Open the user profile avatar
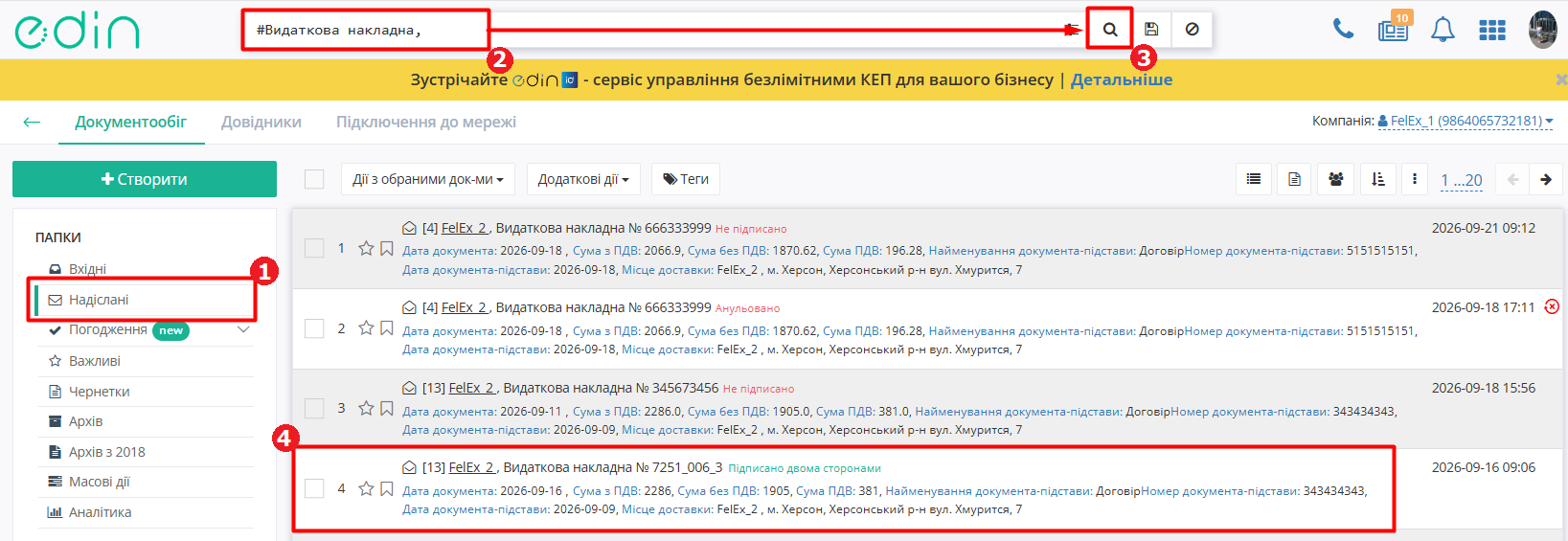Image resolution: width=1568 pixels, height=541 pixels. (x=1542, y=30)
